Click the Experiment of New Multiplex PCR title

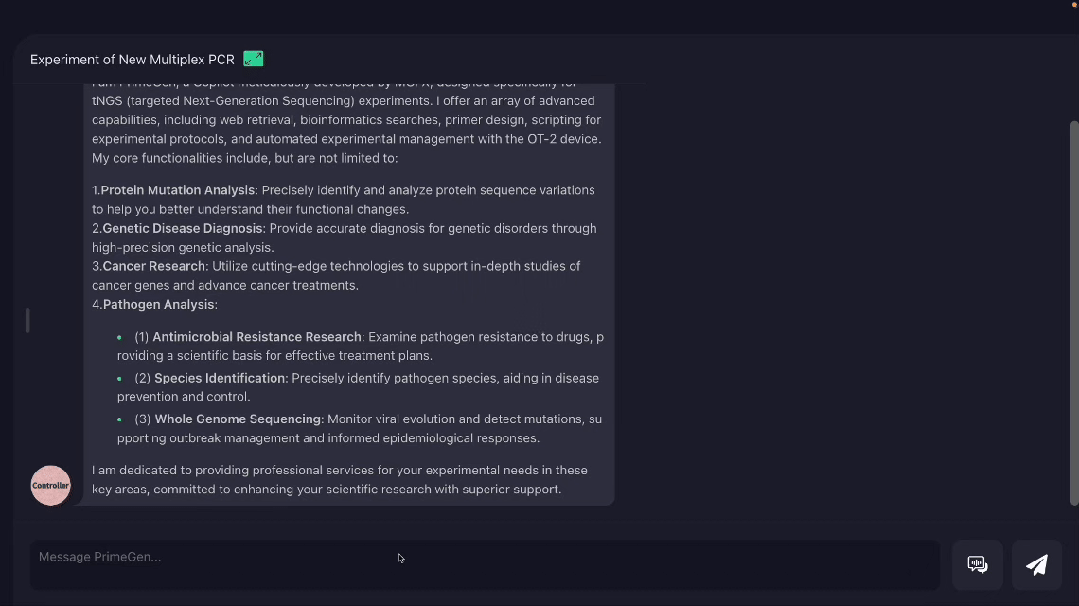[x=132, y=59]
